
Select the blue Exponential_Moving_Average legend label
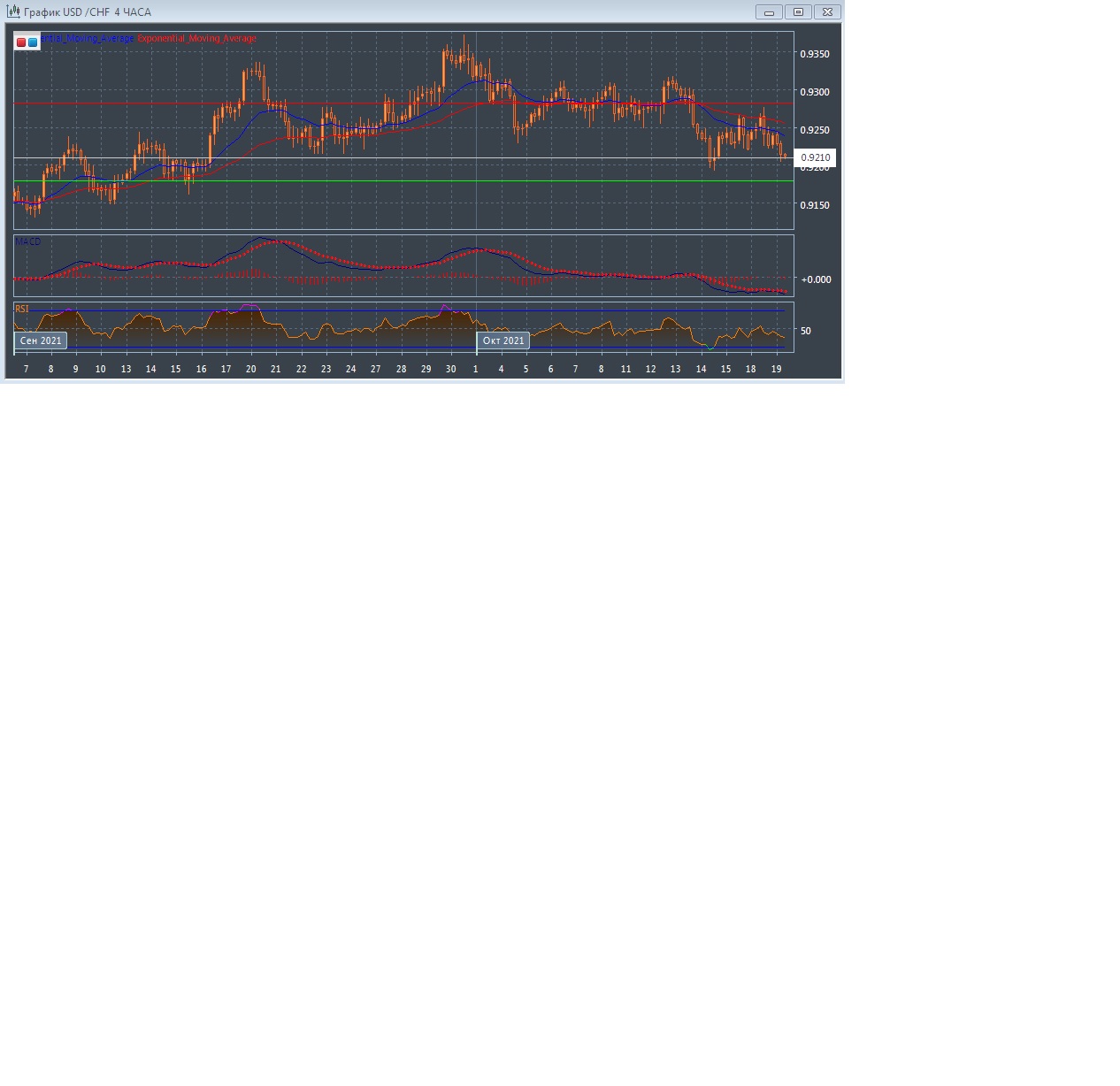pyautogui.click(x=88, y=39)
